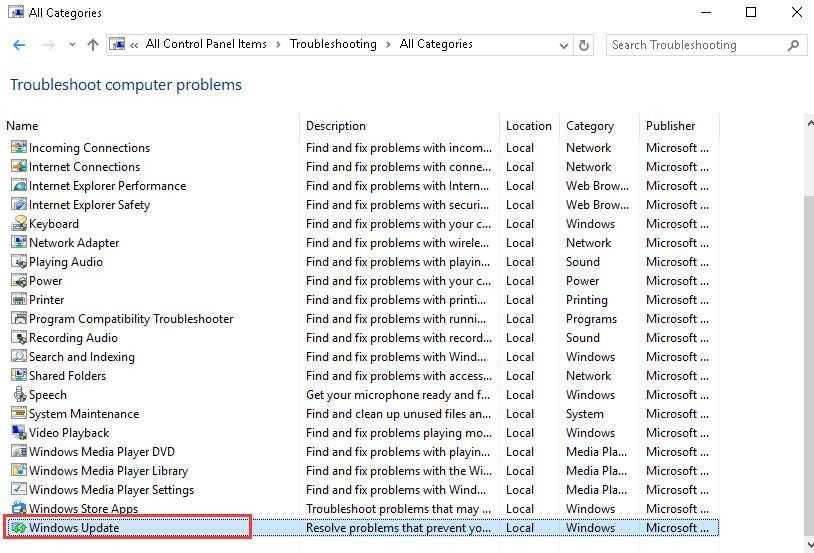Expand the address bar history dropdown
This screenshot has height=553, width=814.
564,45
